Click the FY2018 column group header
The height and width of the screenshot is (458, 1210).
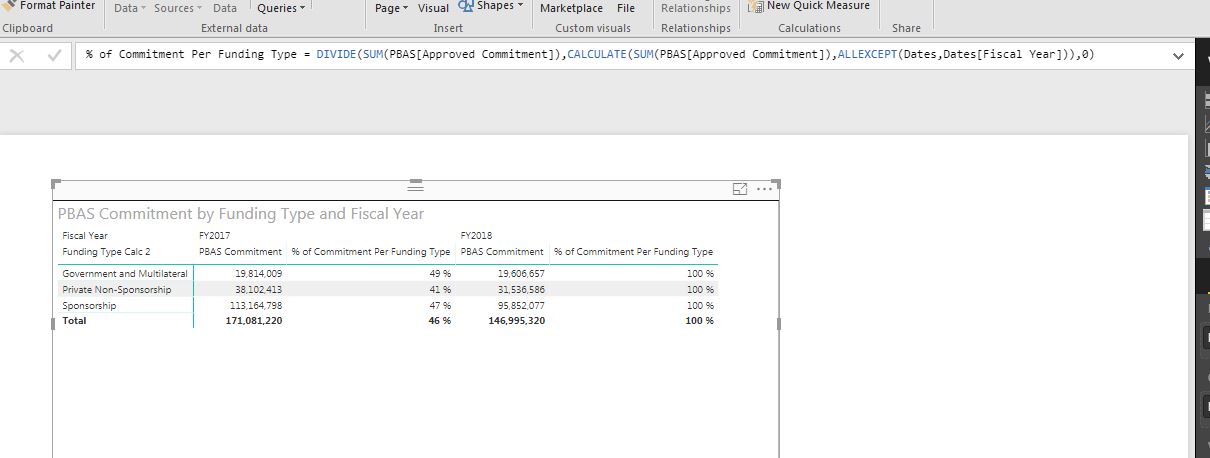coord(475,236)
